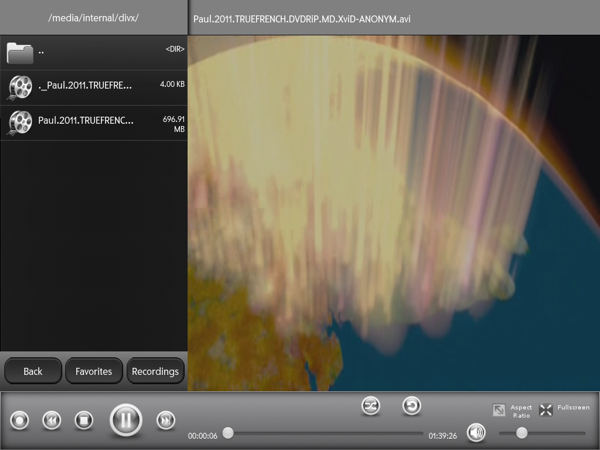
Task: Click the total duration 01:39:26
Action: (x=443, y=436)
